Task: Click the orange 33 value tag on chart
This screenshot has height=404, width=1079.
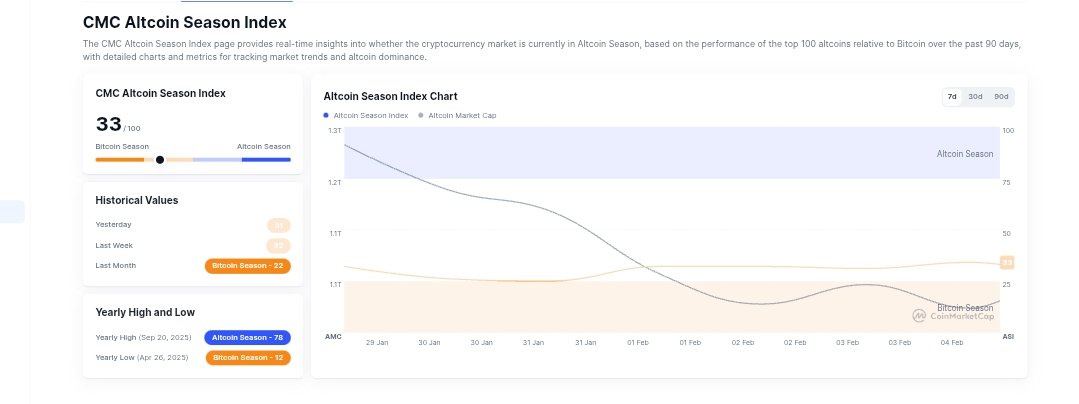Action: tap(1007, 262)
